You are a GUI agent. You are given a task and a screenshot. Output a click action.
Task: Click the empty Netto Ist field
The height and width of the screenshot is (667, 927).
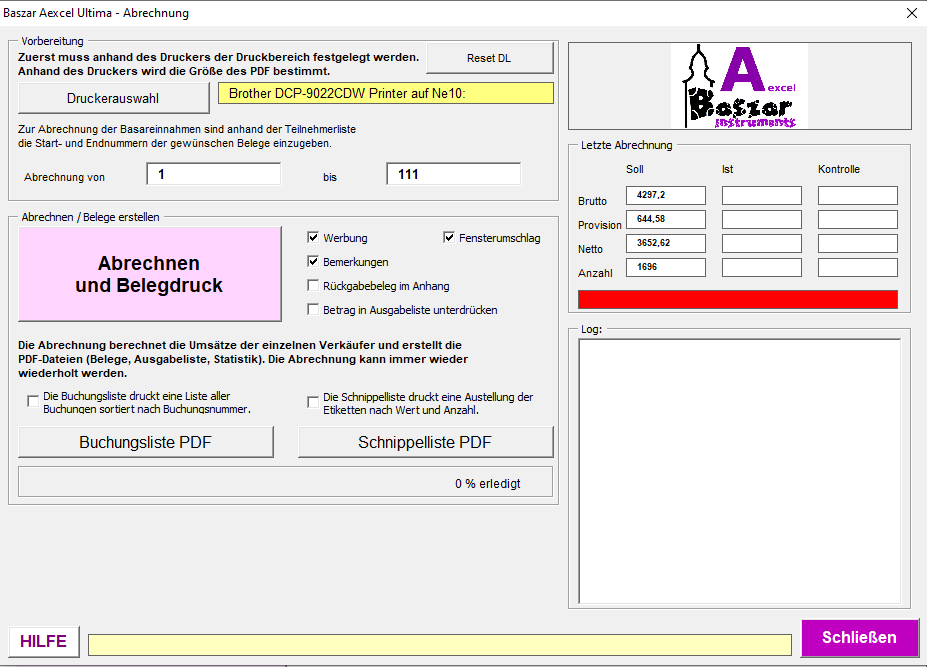point(762,243)
